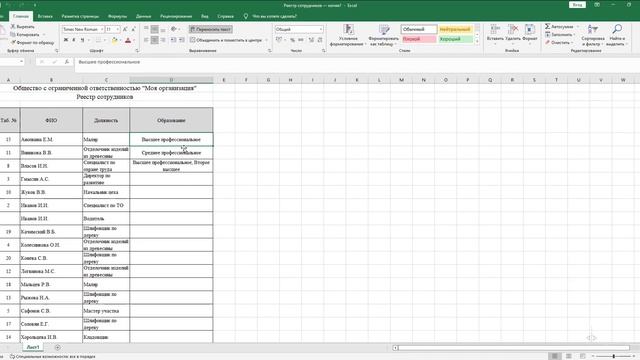Open the Вставка ribbon tab

[x=45, y=16]
